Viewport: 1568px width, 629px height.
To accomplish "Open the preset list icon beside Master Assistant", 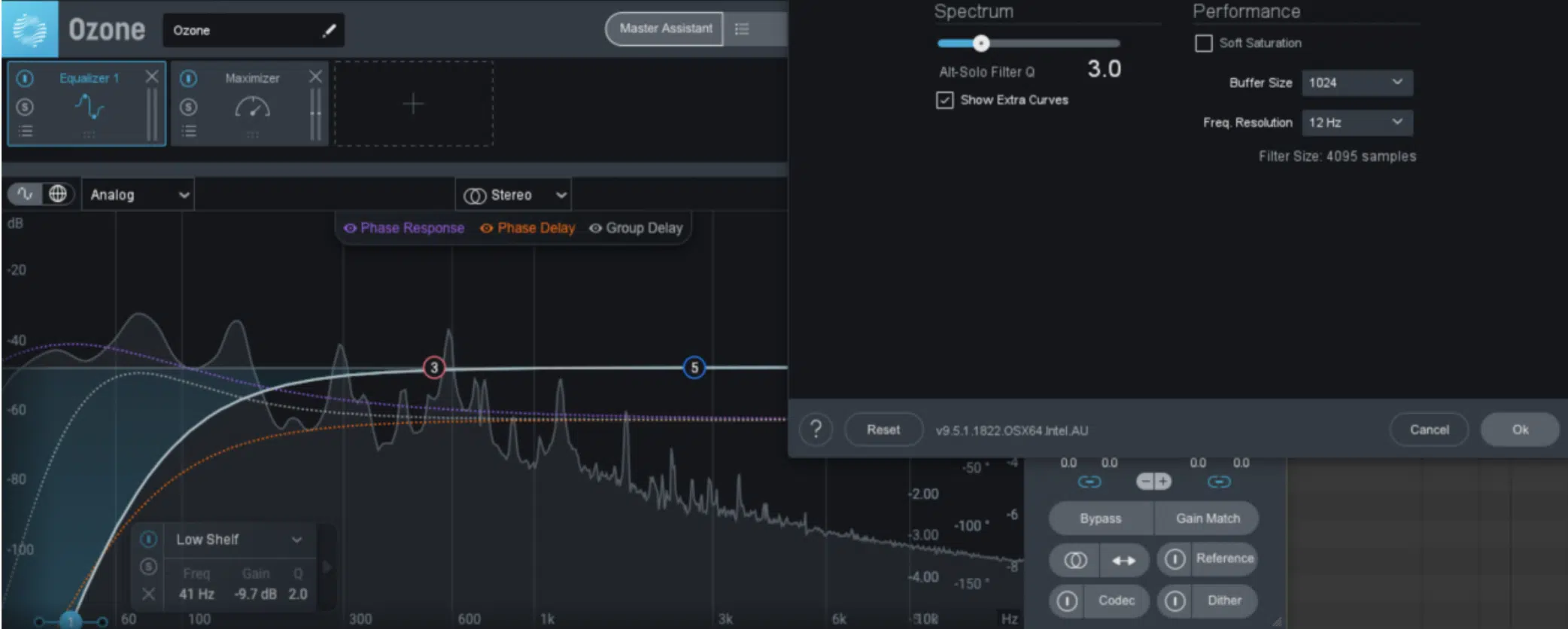I will point(742,29).
